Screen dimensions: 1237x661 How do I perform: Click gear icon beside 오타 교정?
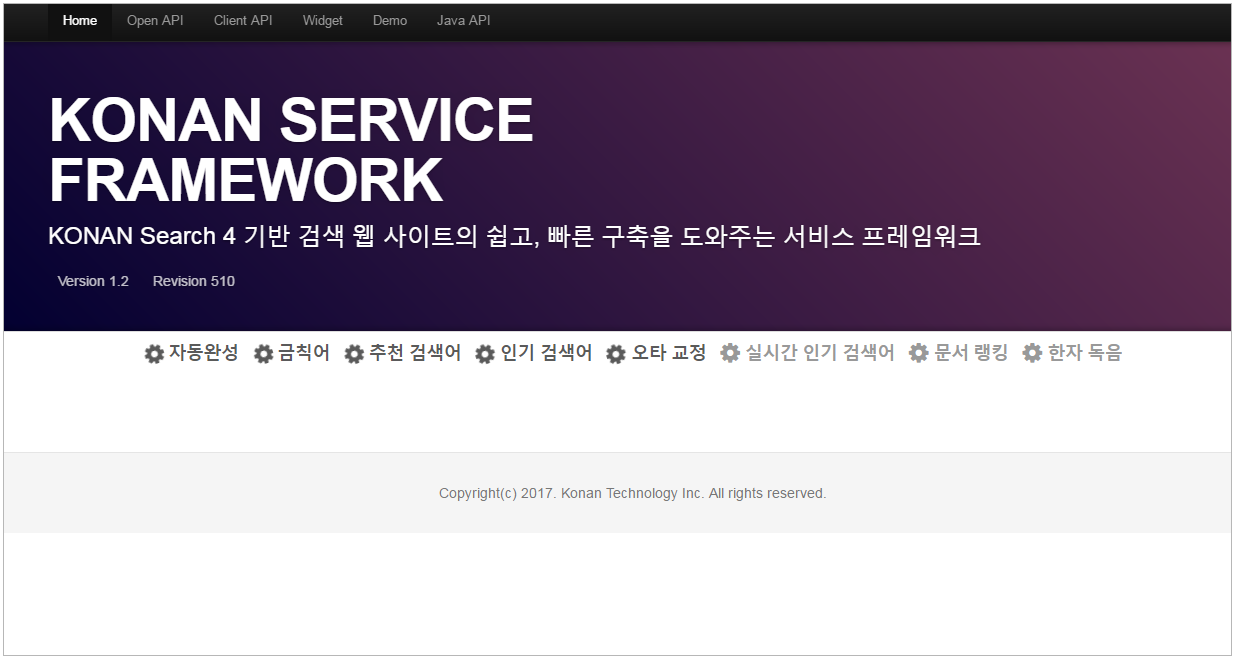[x=616, y=354]
